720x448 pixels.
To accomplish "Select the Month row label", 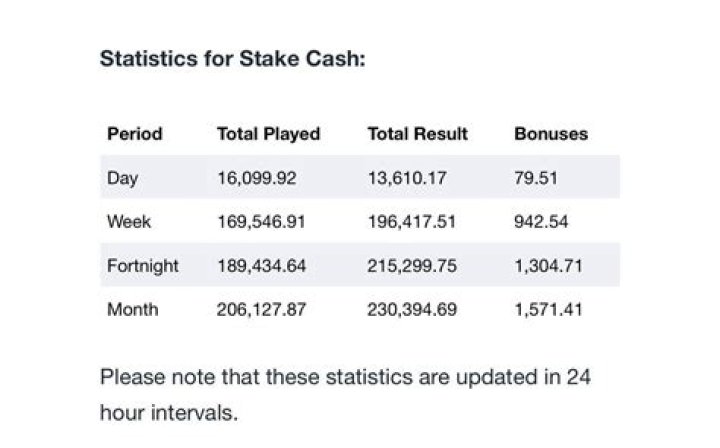I will 131,310.
